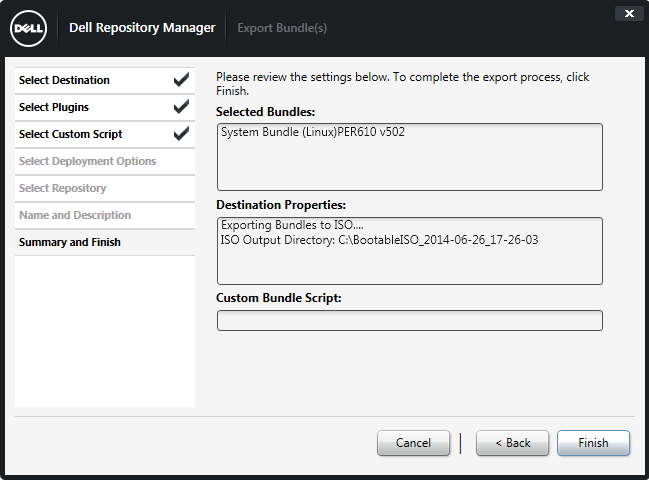Click the ISO Output Directory path line
The height and width of the screenshot is (480, 649).
[379, 240]
